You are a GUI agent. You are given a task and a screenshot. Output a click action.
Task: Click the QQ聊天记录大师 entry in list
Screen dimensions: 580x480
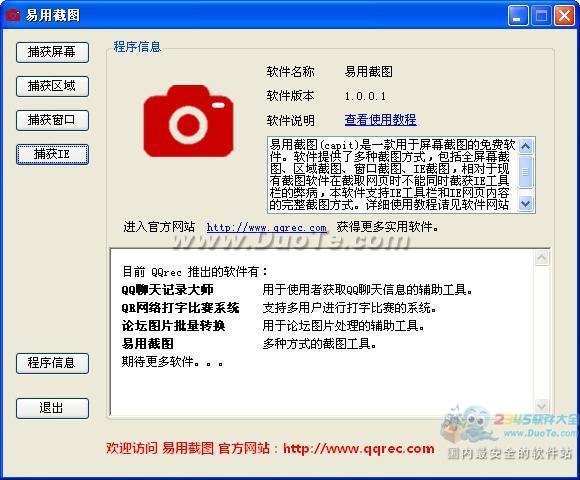tap(167, 290)
